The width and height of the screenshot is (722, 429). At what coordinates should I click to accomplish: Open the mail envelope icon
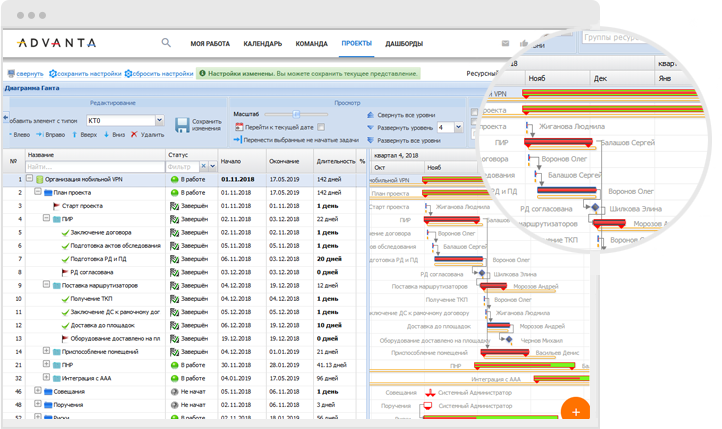point(505,43)
